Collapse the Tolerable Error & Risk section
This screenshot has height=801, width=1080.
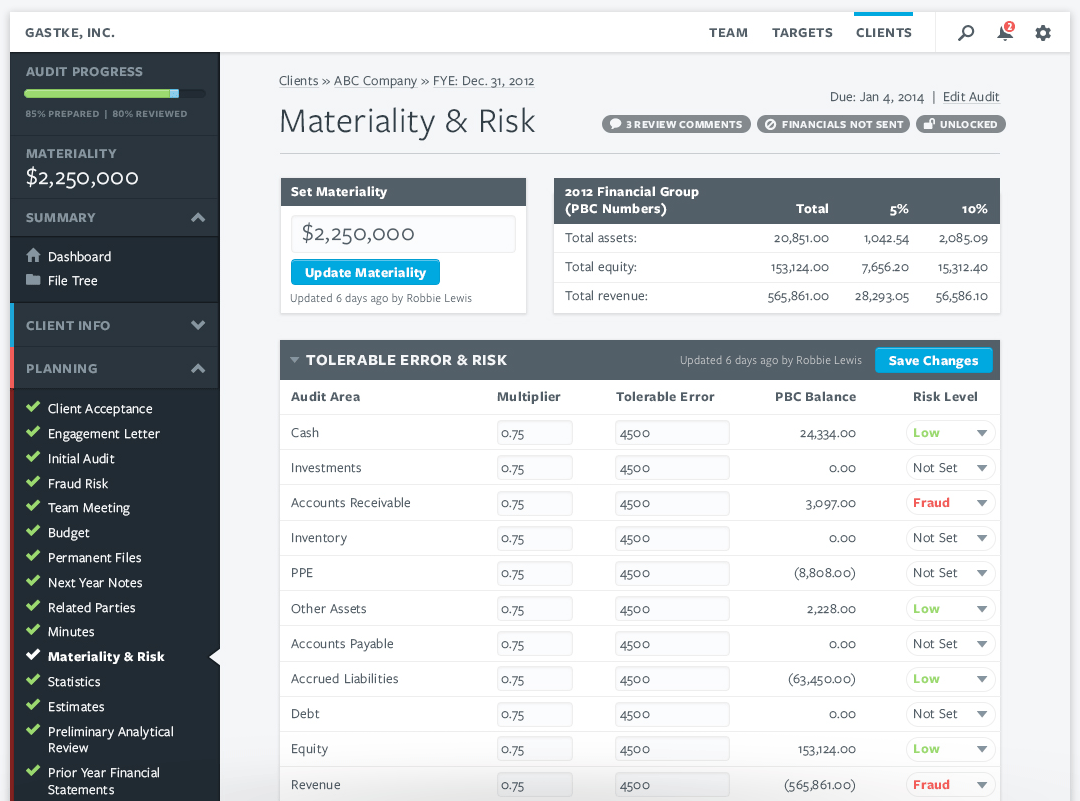coord(294,360)
